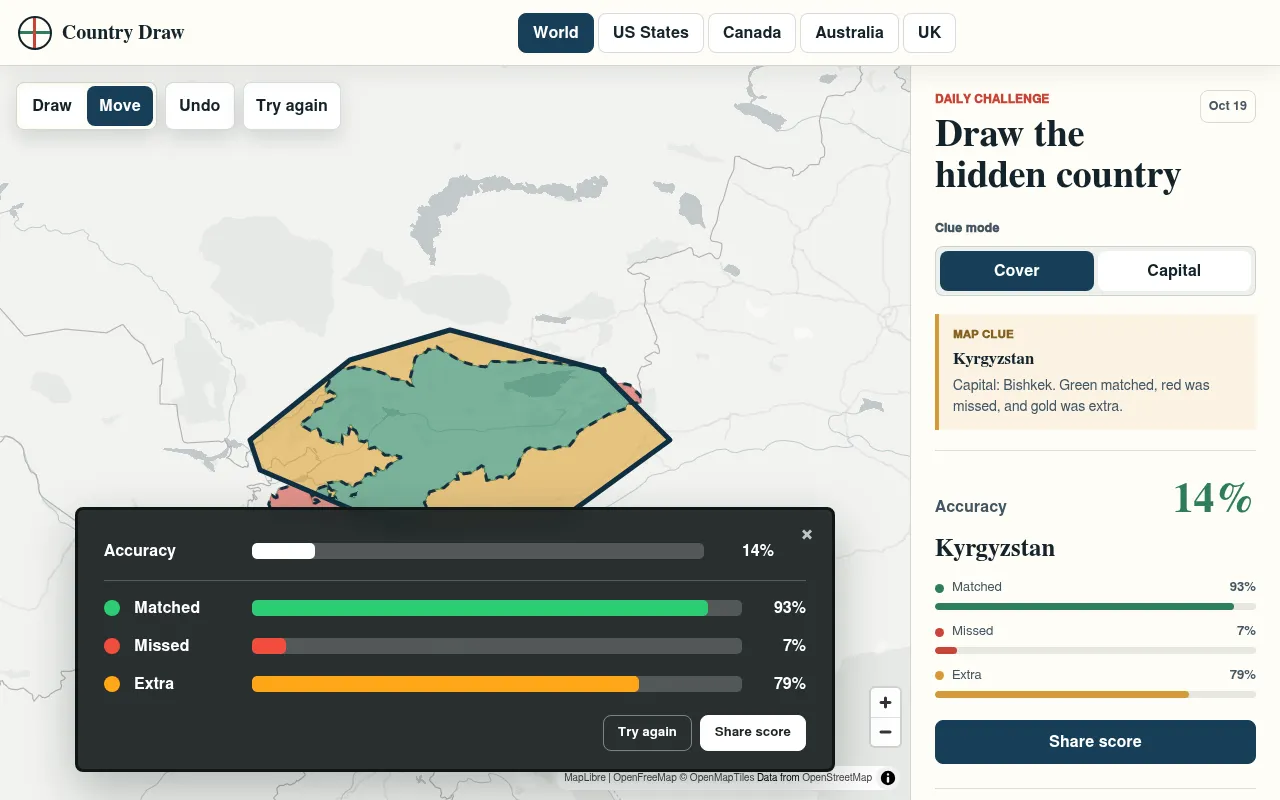
Task: Open the US States tab
Action: (x=651, y=33)
